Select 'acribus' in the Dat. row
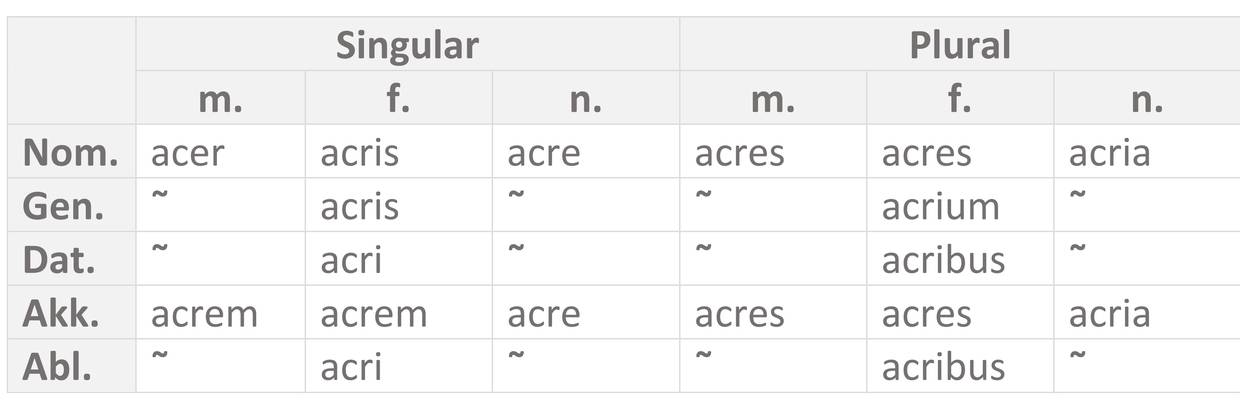 coord(943,260)
